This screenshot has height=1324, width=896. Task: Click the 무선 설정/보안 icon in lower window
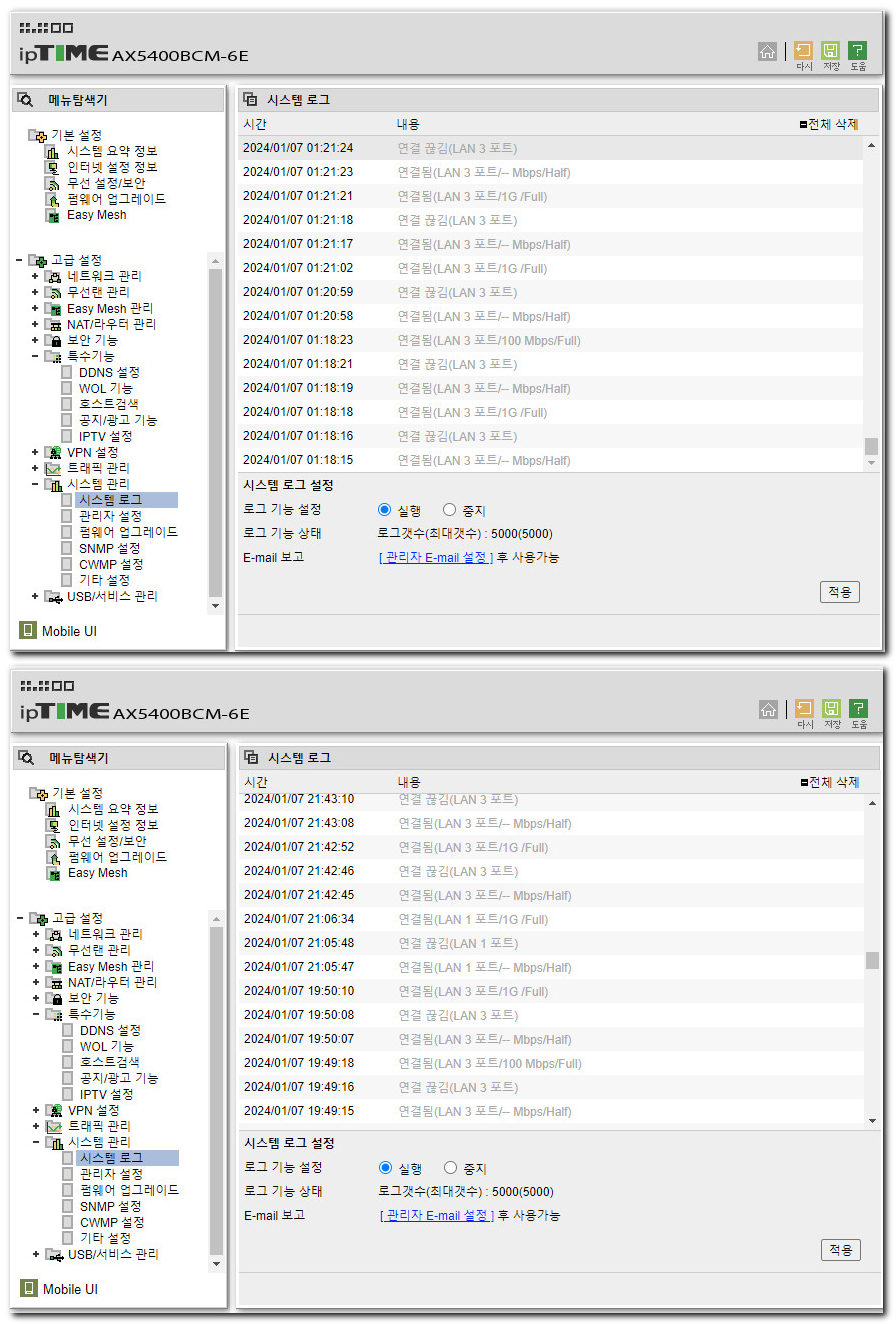[53, 841]
